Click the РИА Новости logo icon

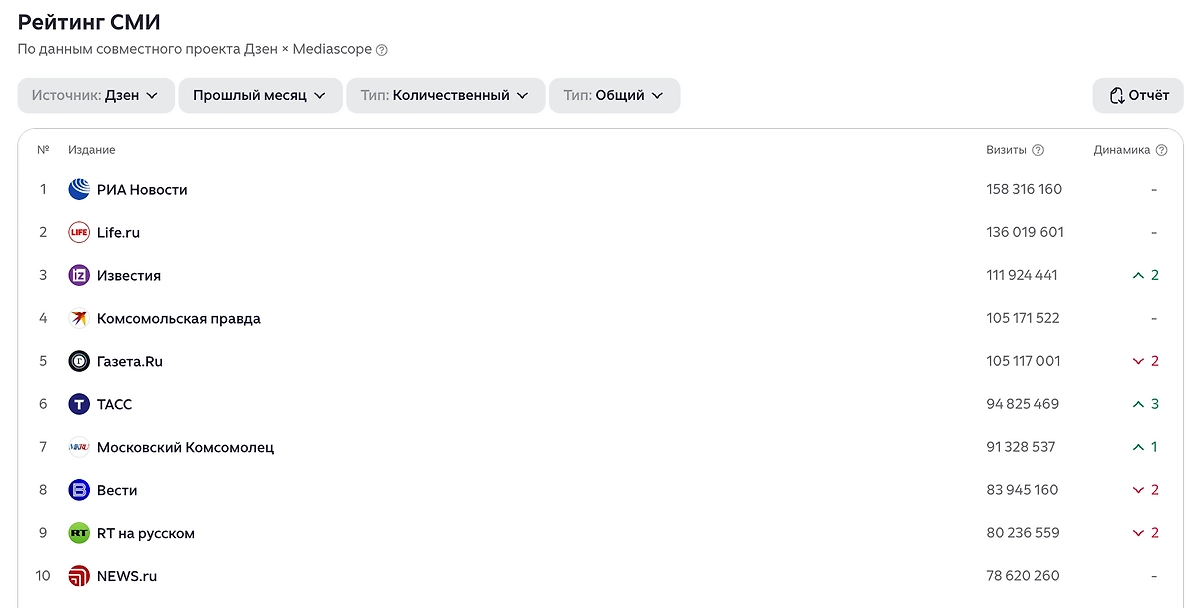coord(79,189)
